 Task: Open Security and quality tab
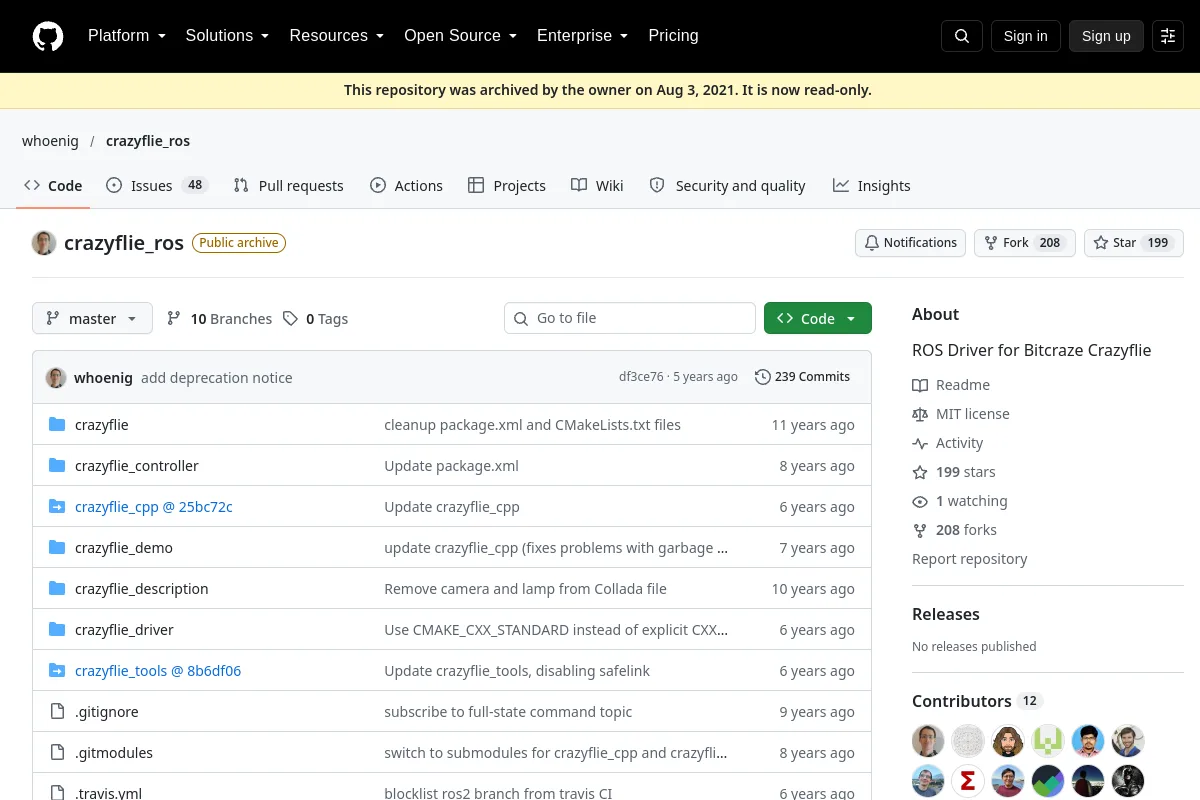[727, 185]
